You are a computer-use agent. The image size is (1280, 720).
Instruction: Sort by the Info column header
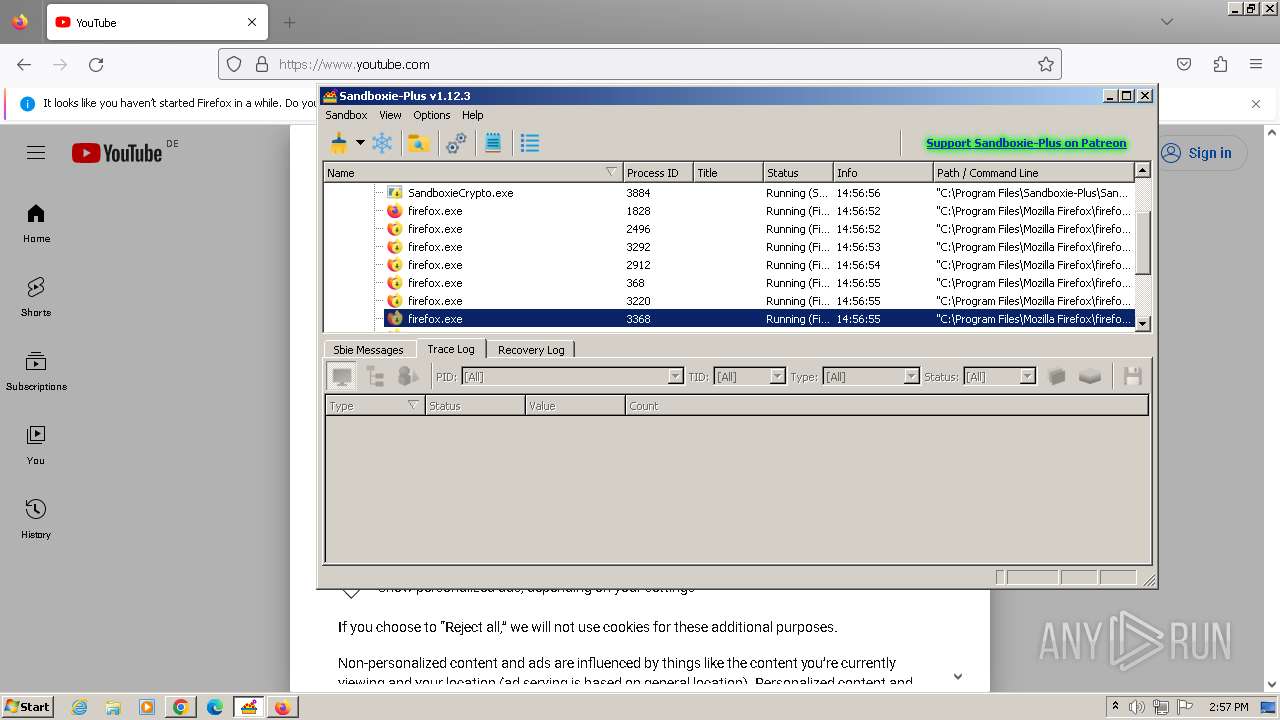point(883,173)
